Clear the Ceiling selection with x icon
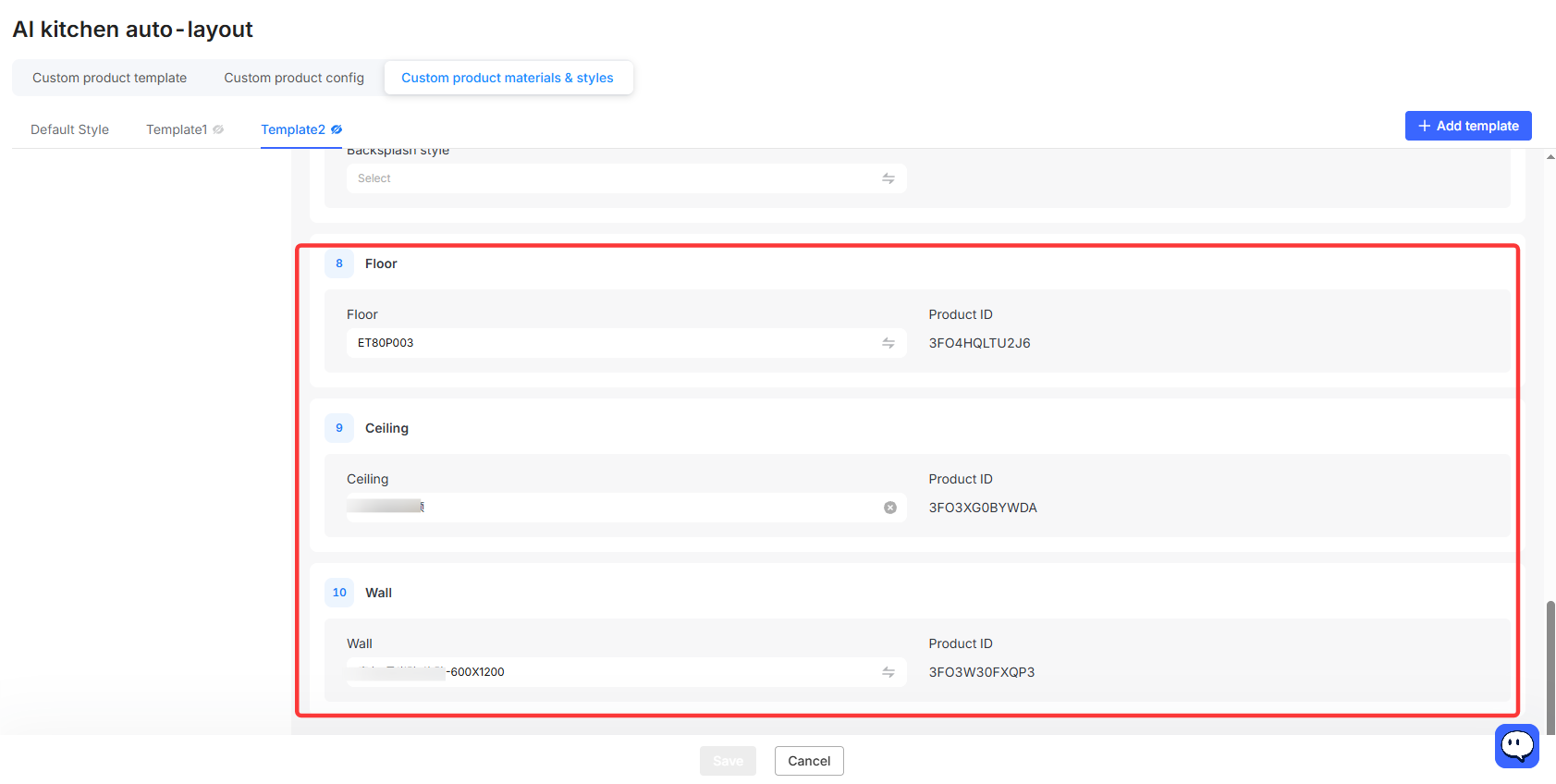The width and height of the screenshot is (1556, 784). point(889,508)
